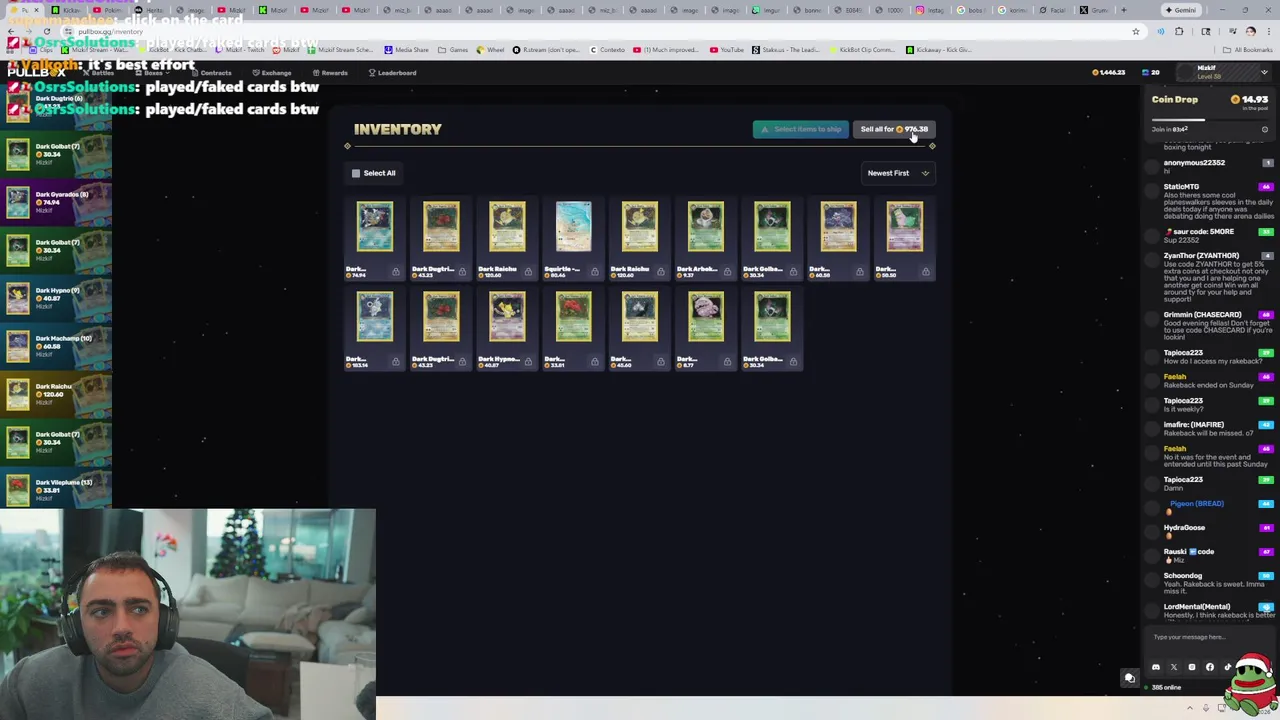1280x720 pixels.
Task: Click the notification counter showing 20
Action: pos(1151,73)
